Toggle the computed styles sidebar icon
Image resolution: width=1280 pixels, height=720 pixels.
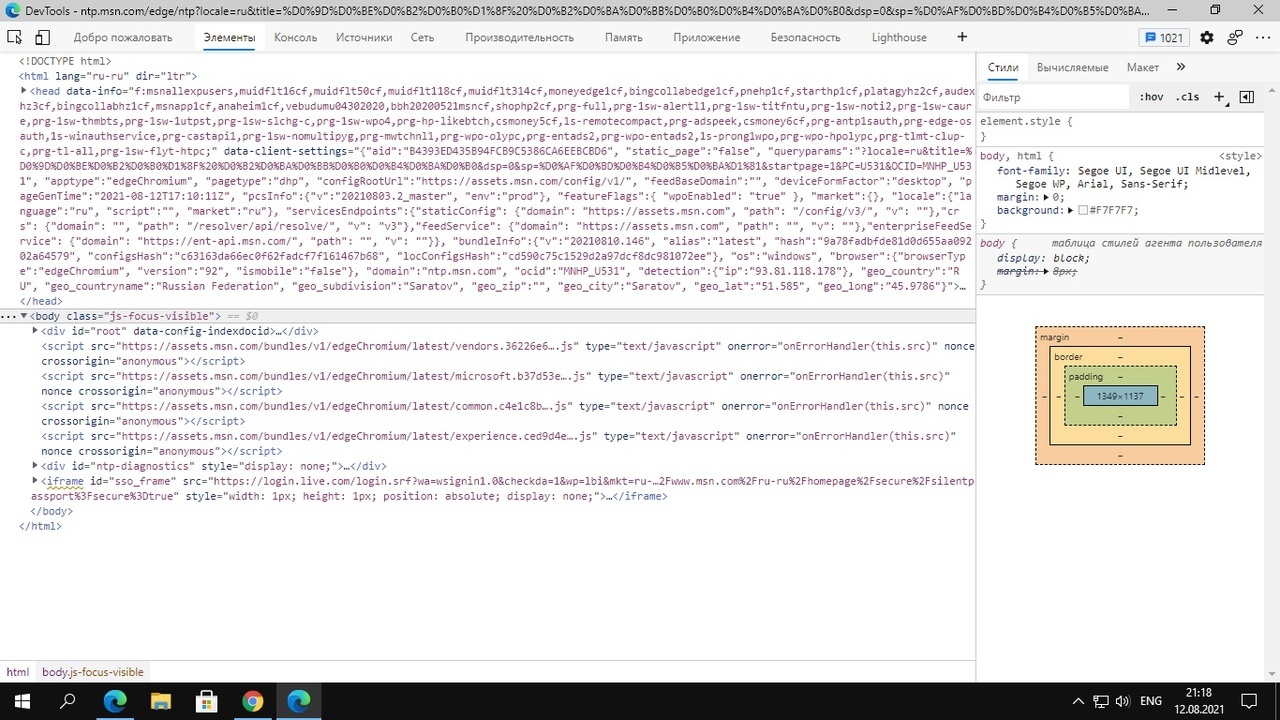[x=1246, y=97]
